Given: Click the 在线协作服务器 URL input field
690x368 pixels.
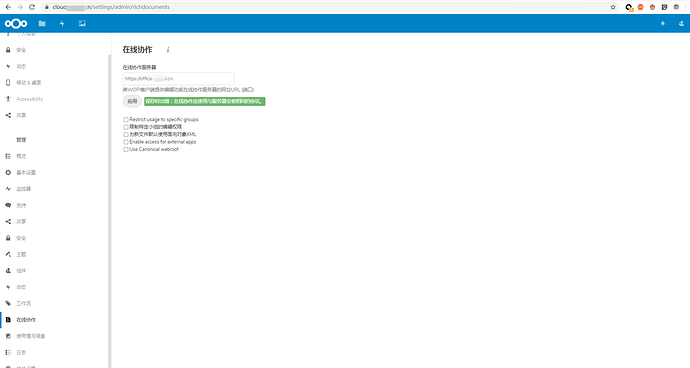Looking at the screenshot, I should point(178,78).
